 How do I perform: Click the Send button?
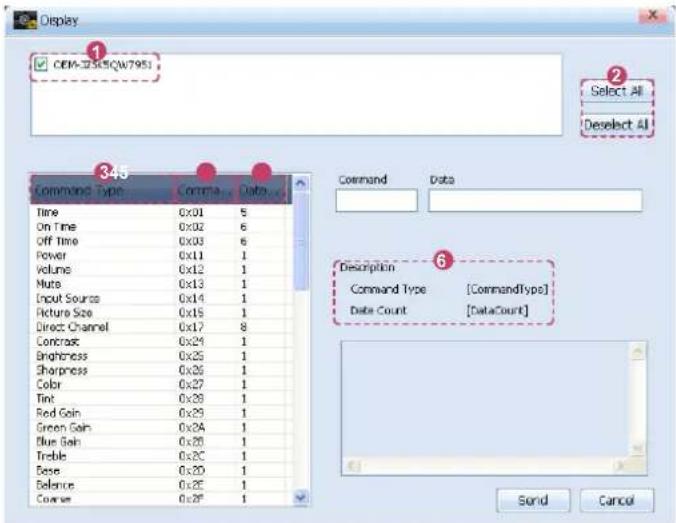[x=533, y=500]
